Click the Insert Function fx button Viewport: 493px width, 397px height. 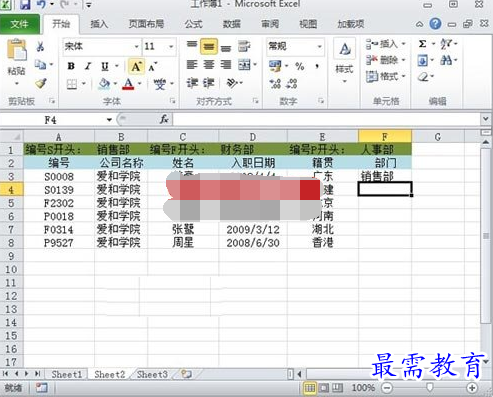[x=164, y=119]
